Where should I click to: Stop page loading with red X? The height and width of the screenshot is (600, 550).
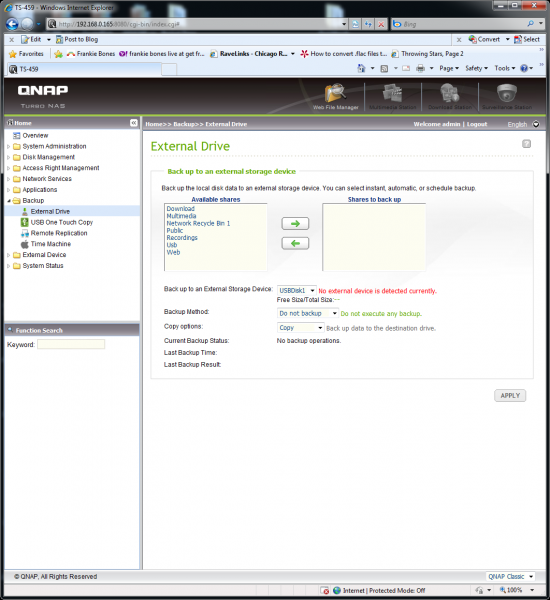coord(381,24)
